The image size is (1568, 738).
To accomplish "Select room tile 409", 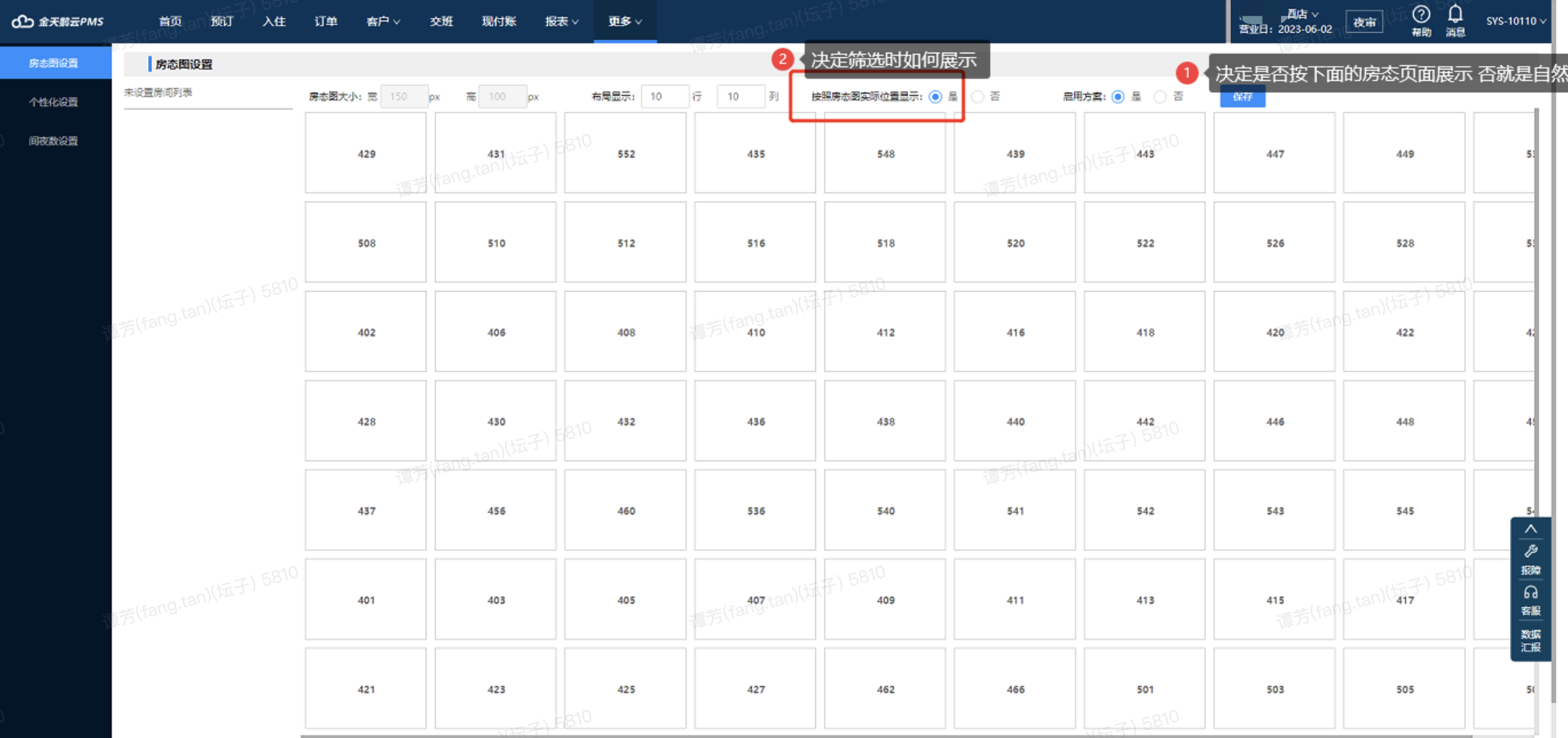I will 885,600.
